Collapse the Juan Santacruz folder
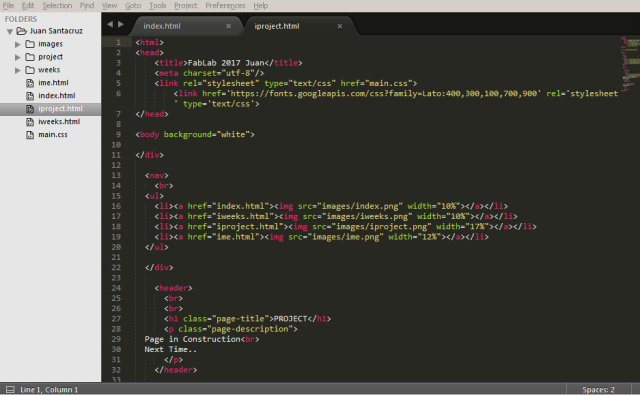 point(10,31)
